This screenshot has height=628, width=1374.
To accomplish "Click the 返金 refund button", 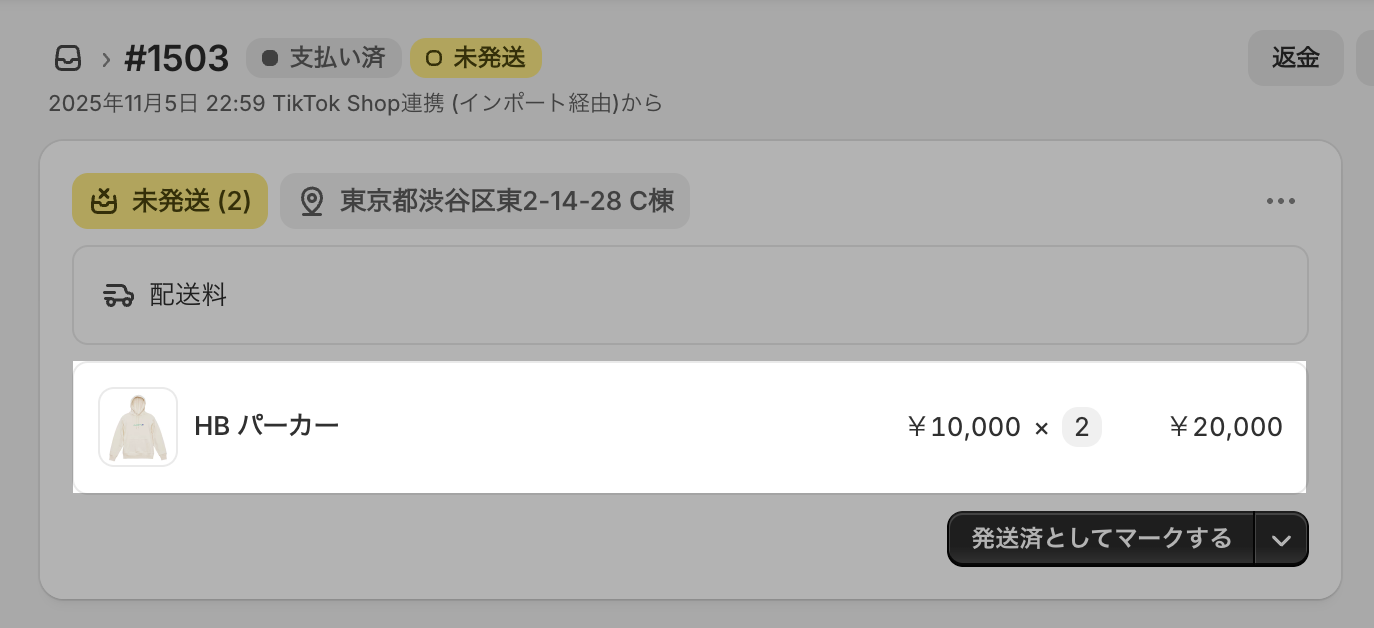I will coord(1295,58).
